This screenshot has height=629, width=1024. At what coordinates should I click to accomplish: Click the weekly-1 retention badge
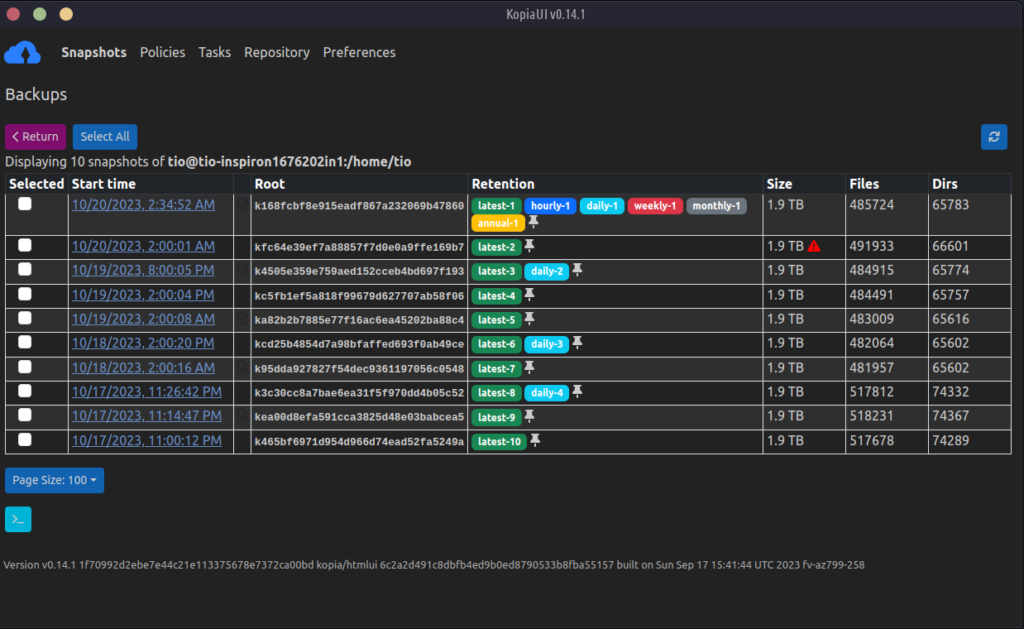655,206
